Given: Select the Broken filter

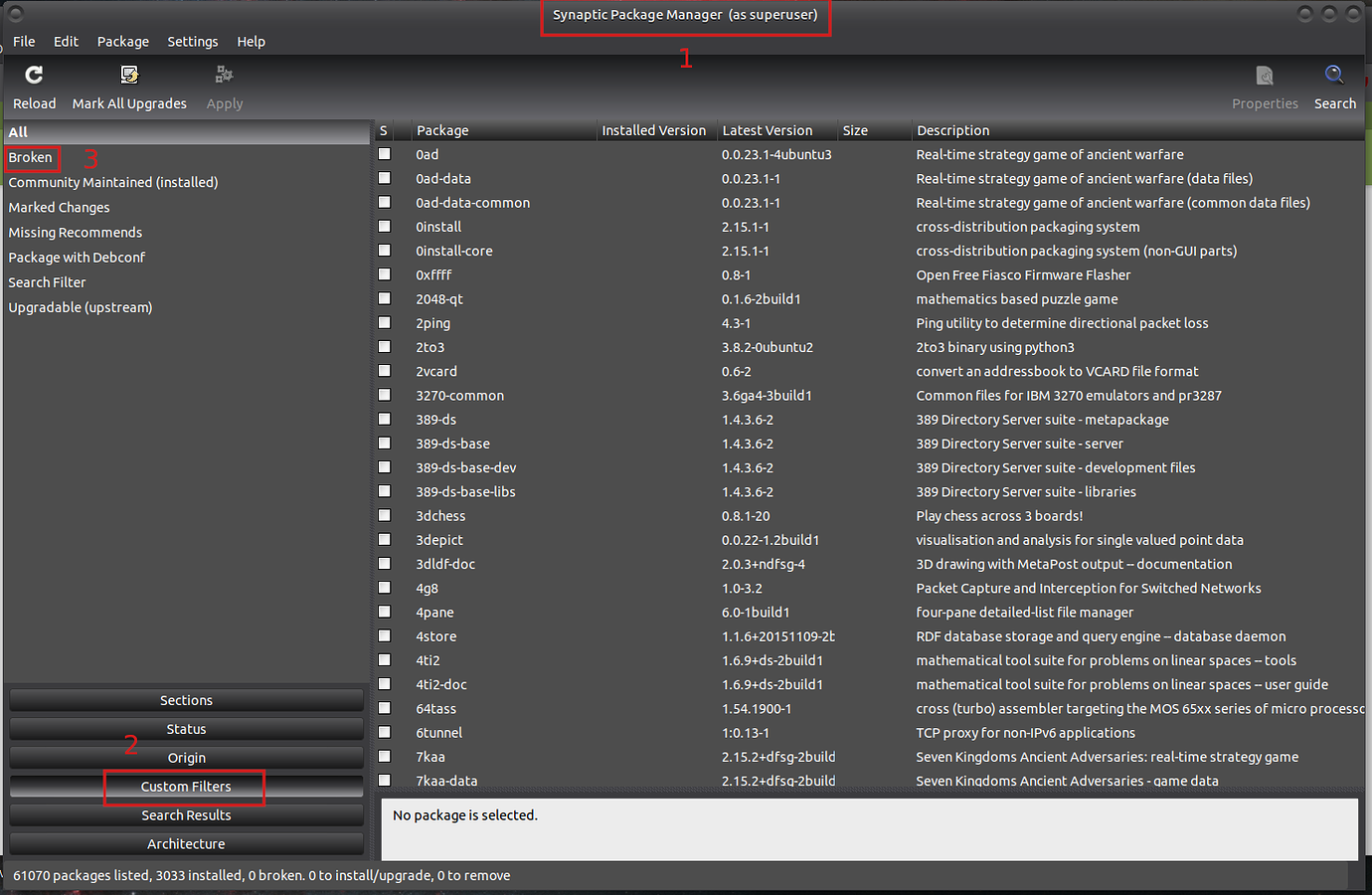Looking at the screenshot, I should pos(31,157).
